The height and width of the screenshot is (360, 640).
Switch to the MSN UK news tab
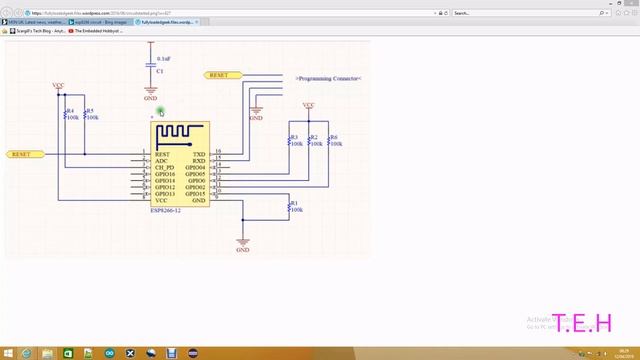click(x=33, y=22)
